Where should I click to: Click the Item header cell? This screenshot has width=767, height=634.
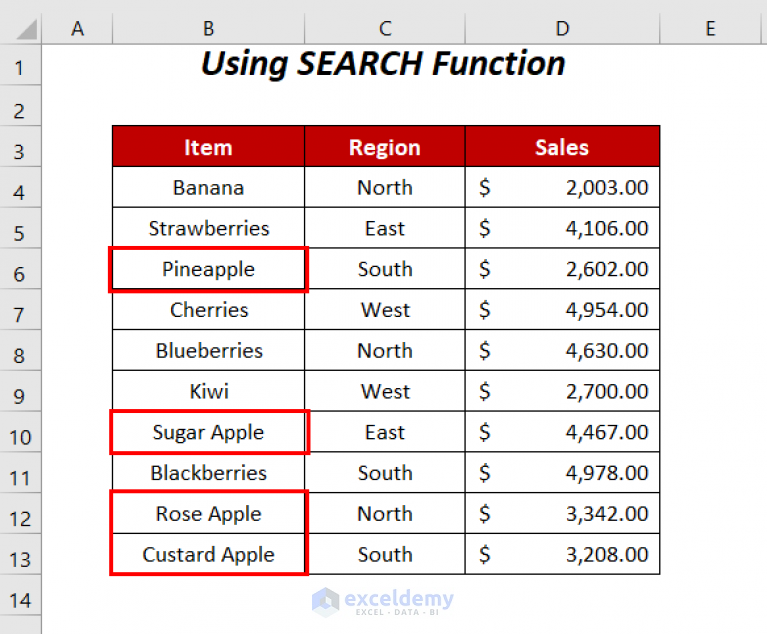pos(208,147)
